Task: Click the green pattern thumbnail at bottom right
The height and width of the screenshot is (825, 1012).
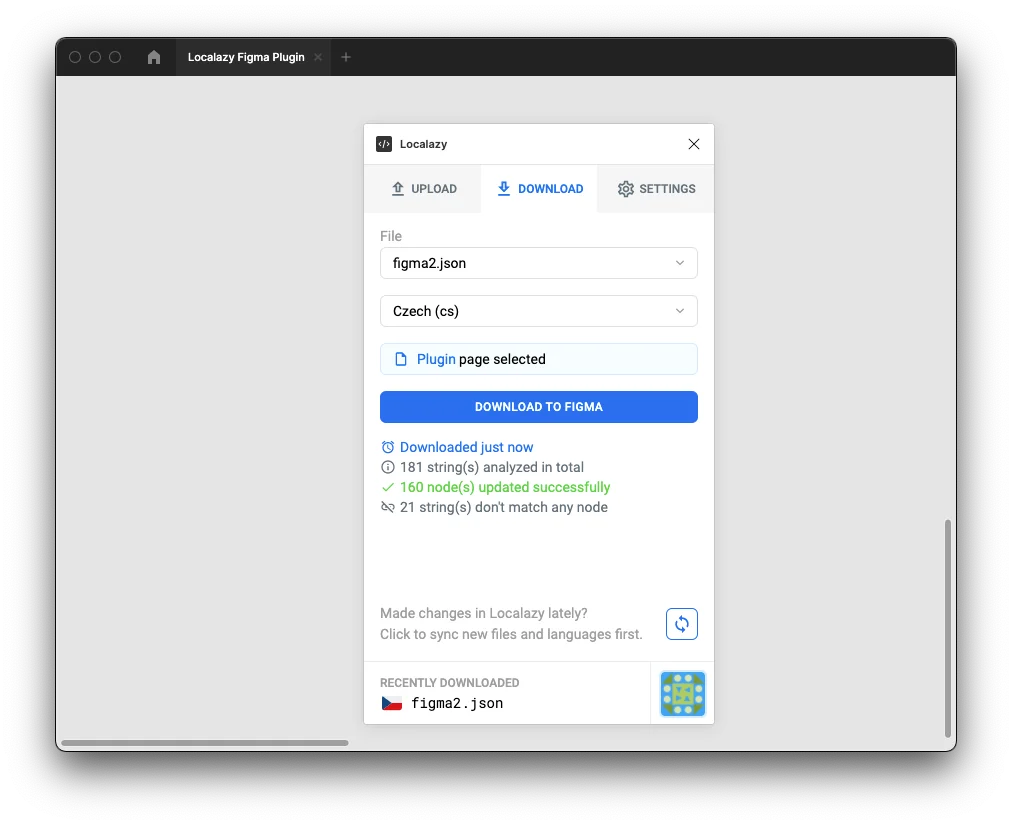Action: (682, 693)
